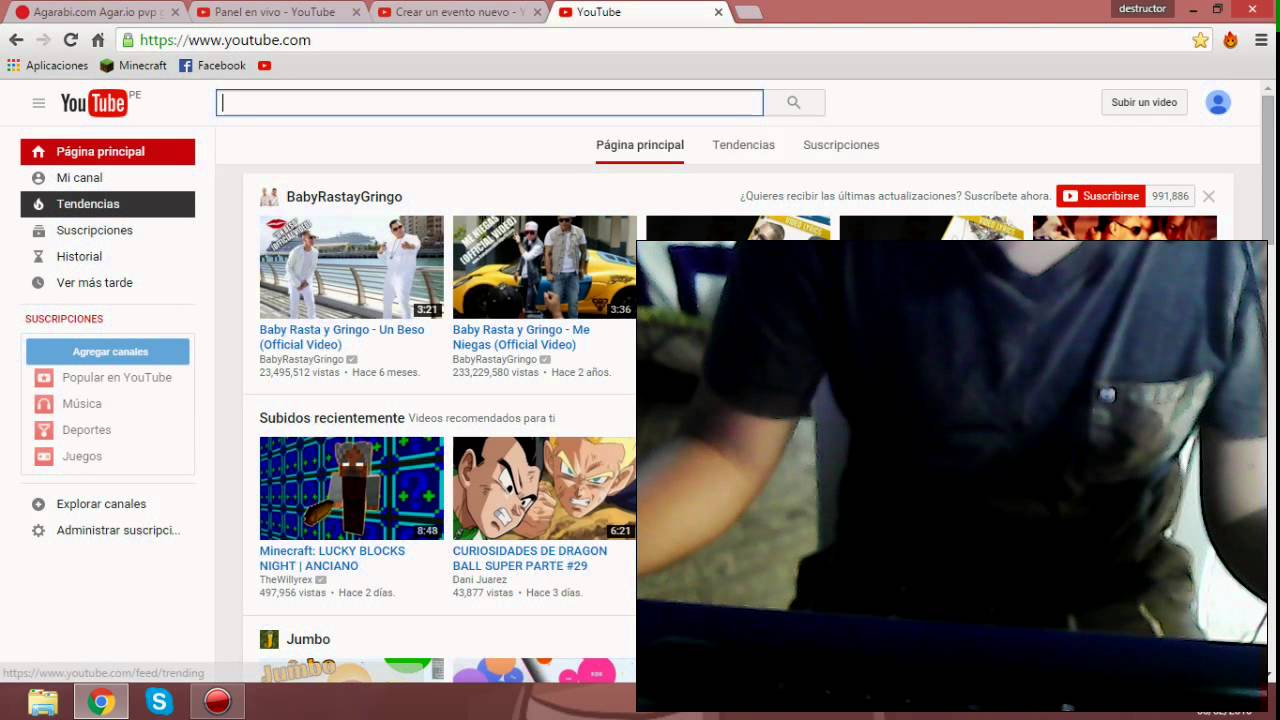Open 'CURIOSIDADES DE DRAGON BALL SUPER' title
Viewport: 1280px width, 720px height.
(x=530, y=558)
